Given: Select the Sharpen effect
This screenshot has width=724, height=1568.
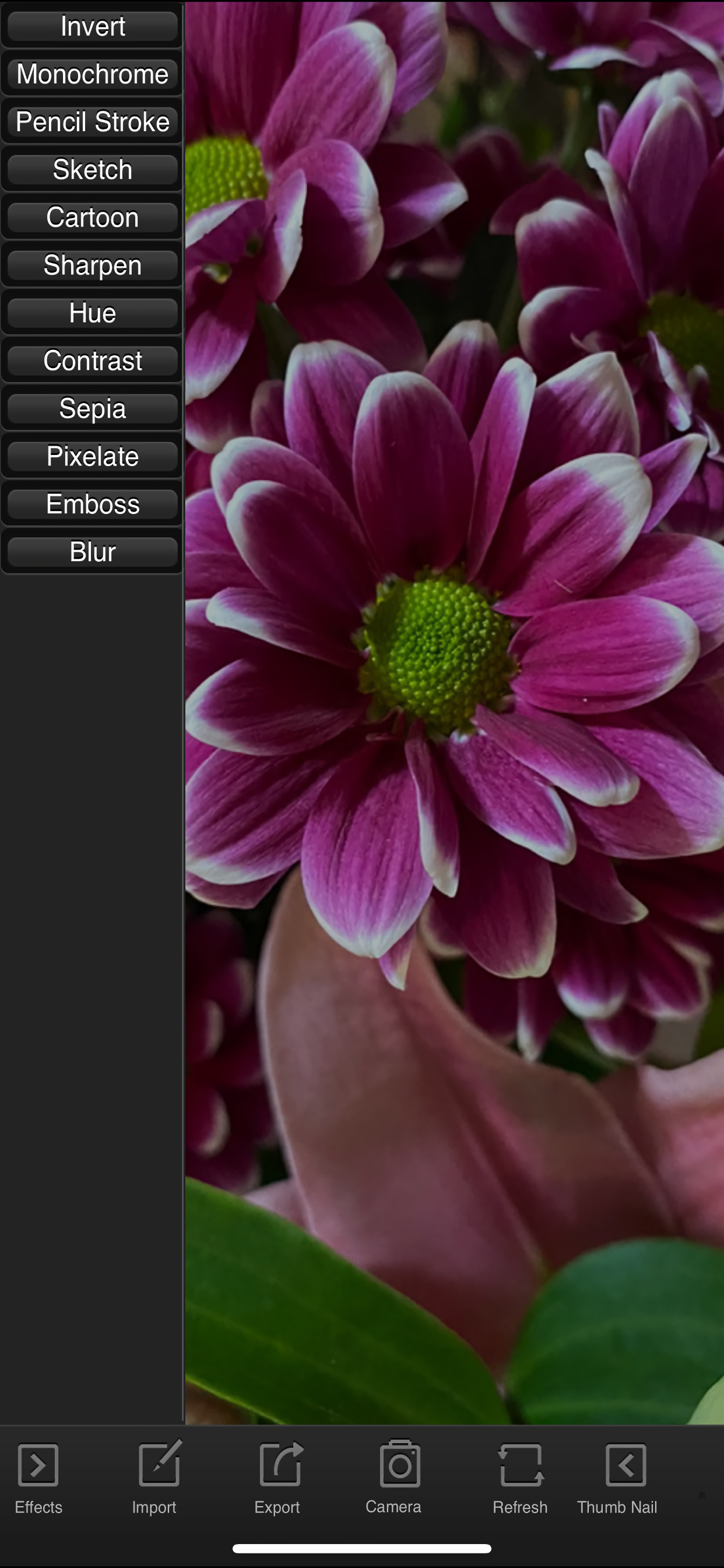Looking at the screenshot, I should (93, 265).
